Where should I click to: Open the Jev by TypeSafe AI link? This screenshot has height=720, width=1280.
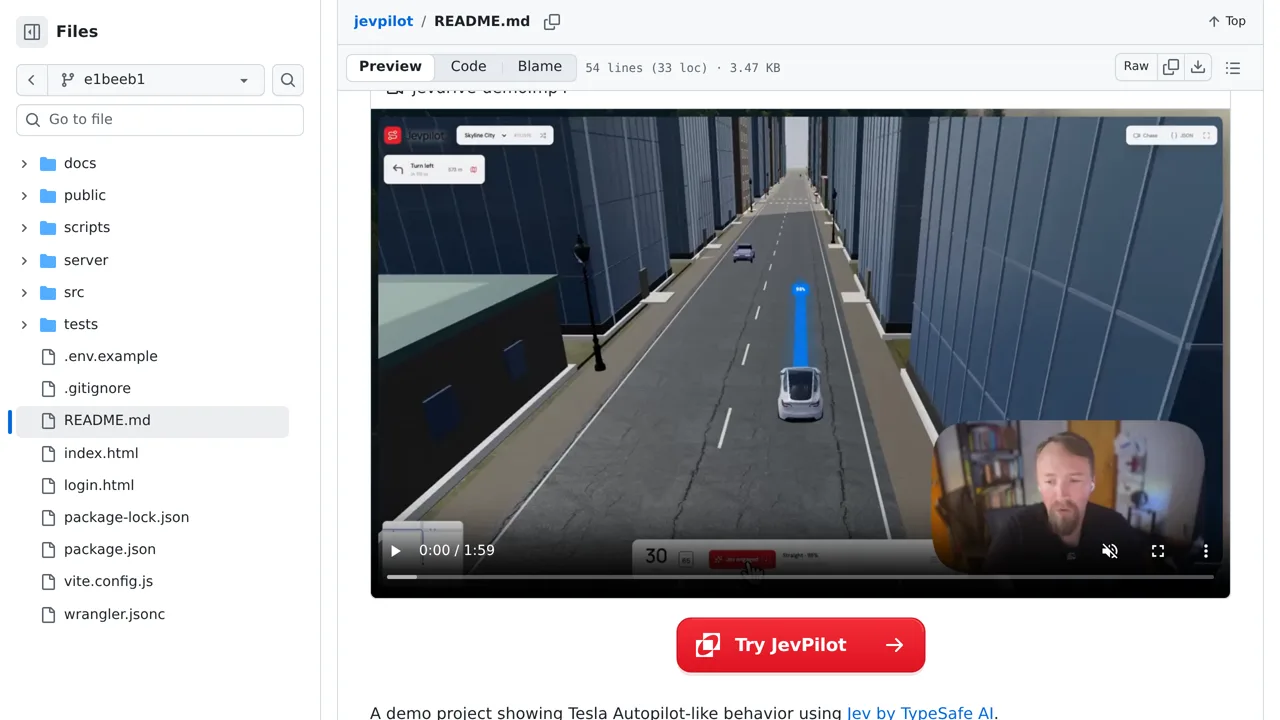pyautogui.click(x=920, y=713)
